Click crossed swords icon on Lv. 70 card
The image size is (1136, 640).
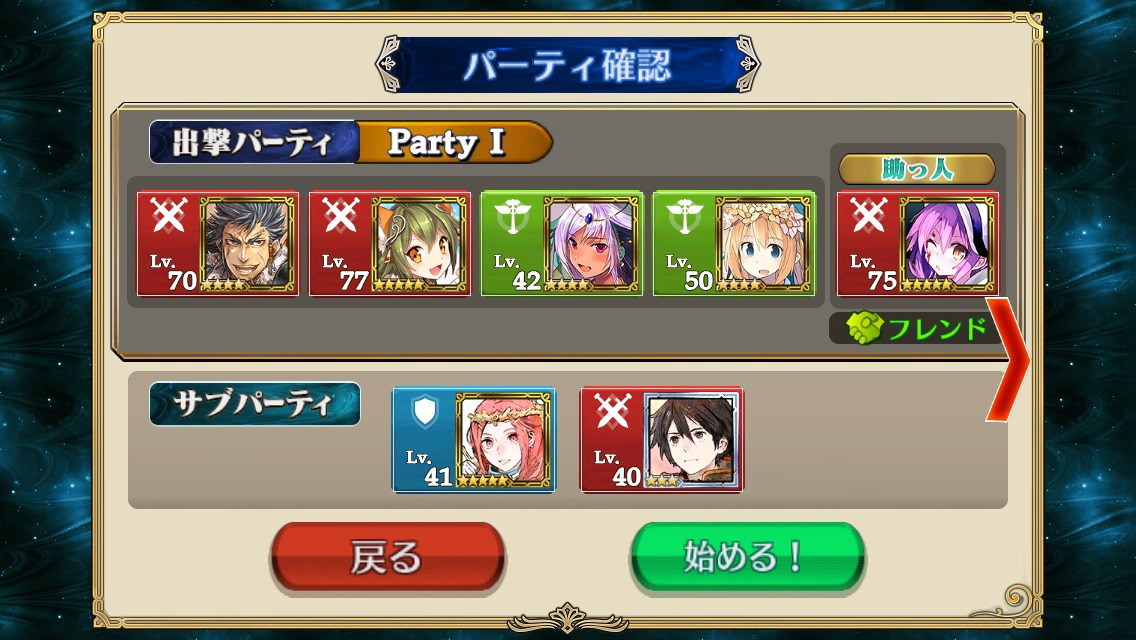(x=169, y=215)
